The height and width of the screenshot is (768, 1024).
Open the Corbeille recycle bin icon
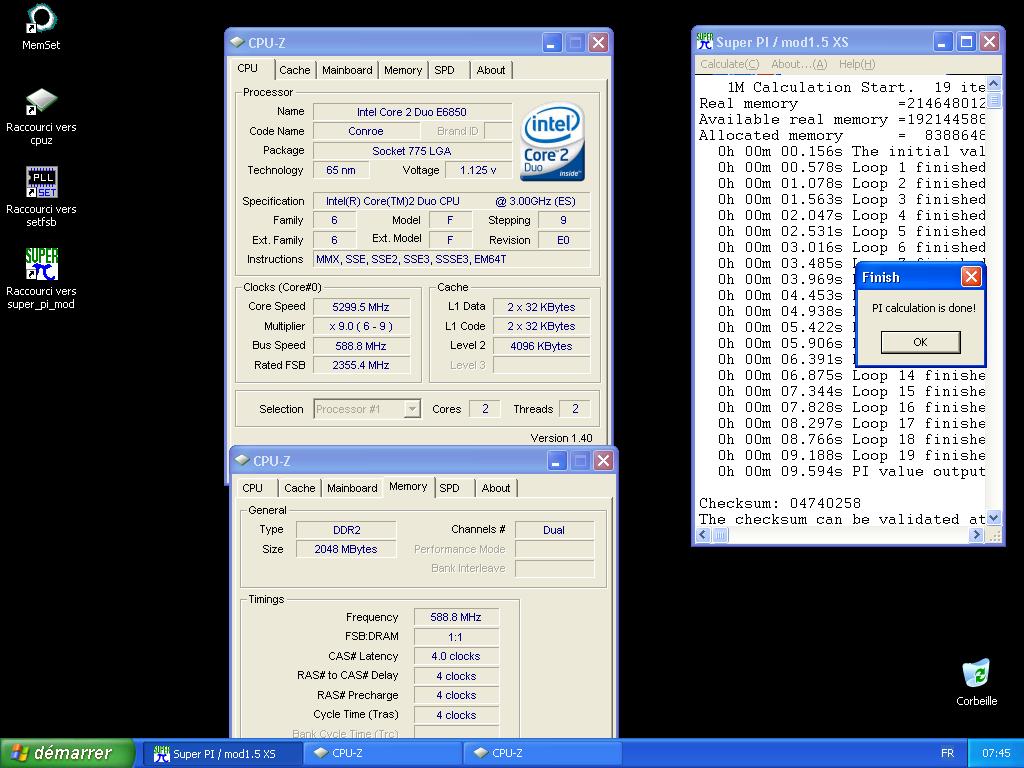(x=976, y=682)
